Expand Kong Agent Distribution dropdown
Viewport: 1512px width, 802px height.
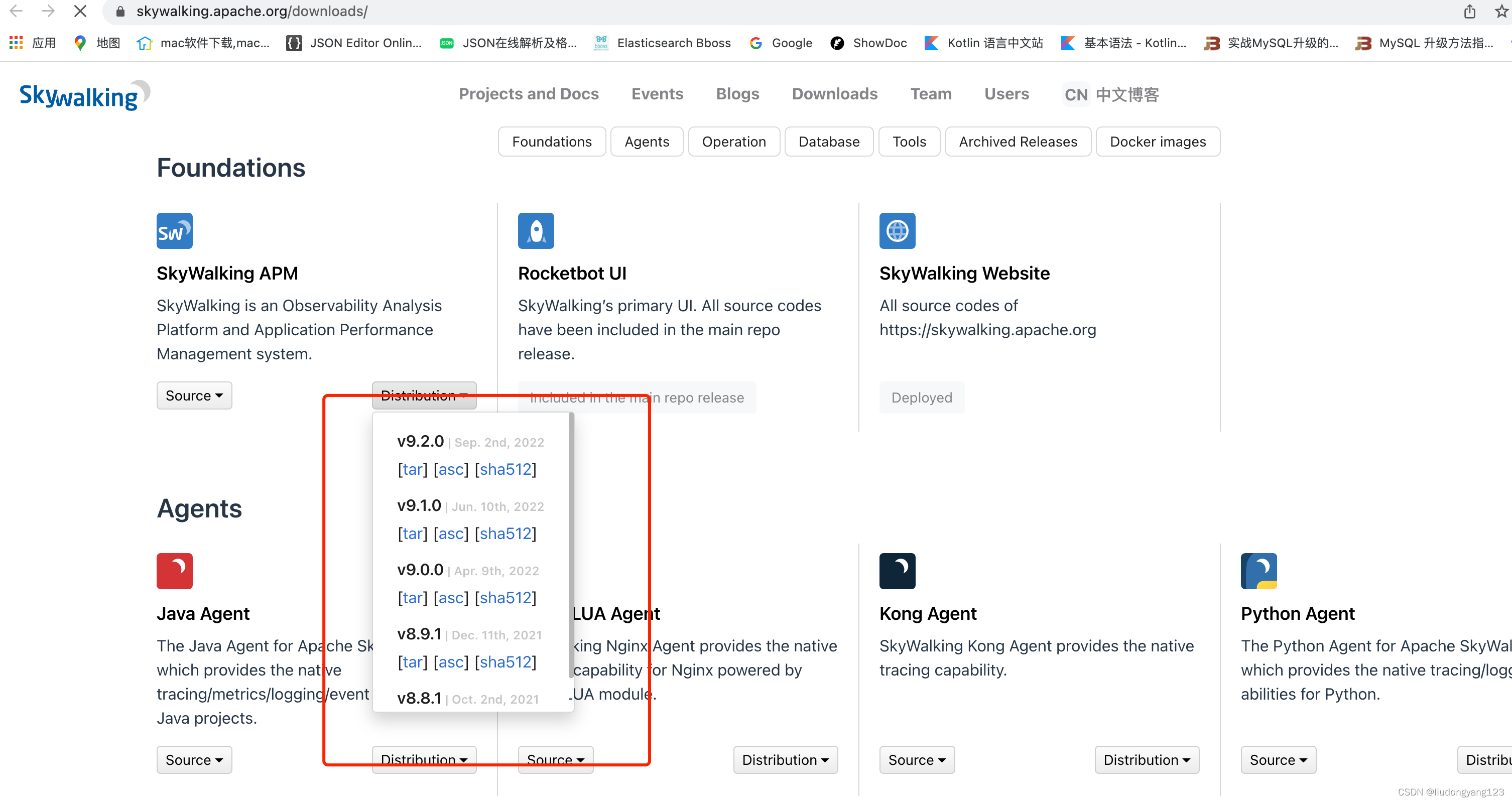pyautogui.click(x=1147, y=760)
